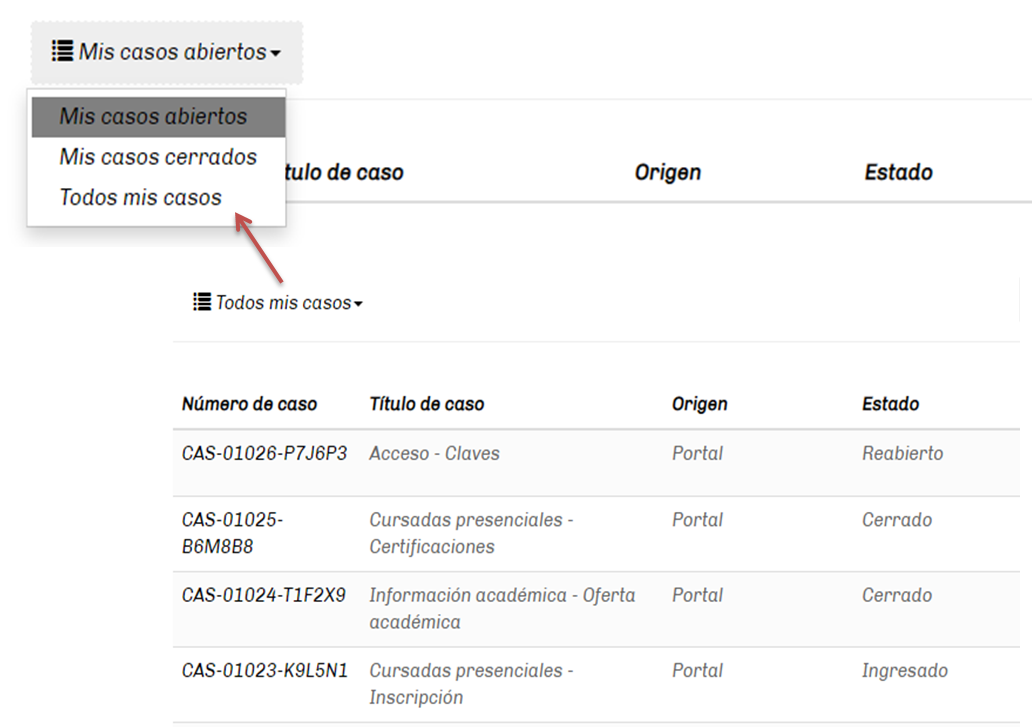1033x728 pixels.
Task: Click 'Acceso - Claves' case title
Action: tap(434, 453)
